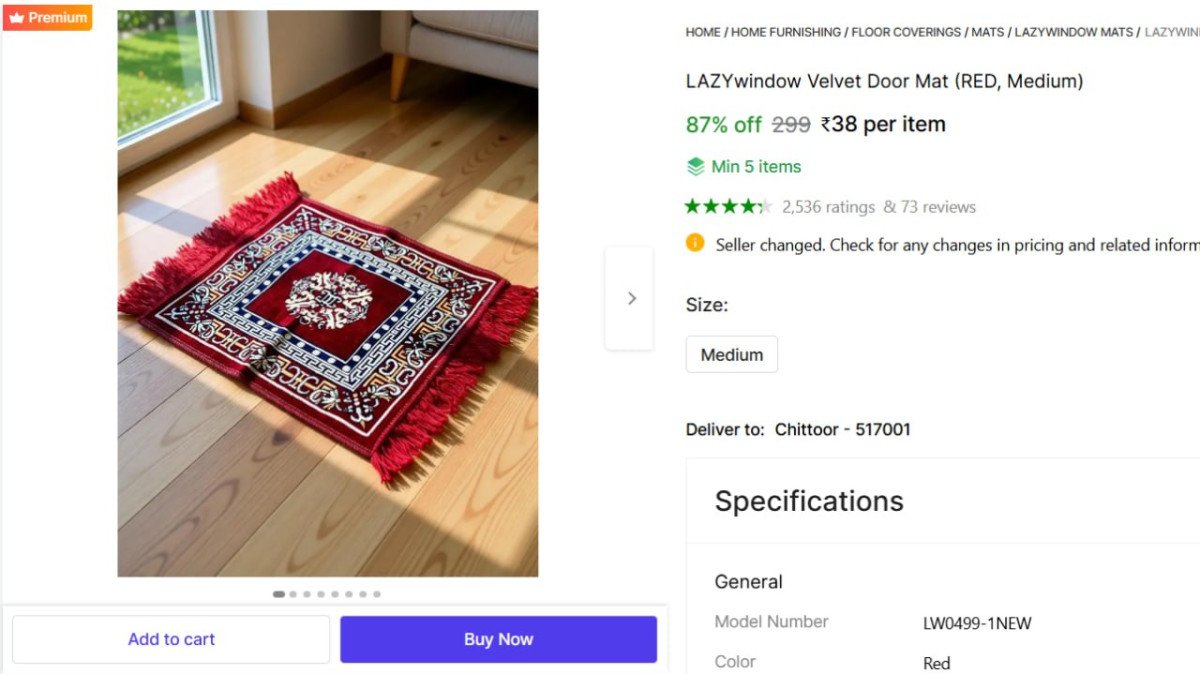Open the 2,536 ratings link
The image size is (1200, 674).
828,207
